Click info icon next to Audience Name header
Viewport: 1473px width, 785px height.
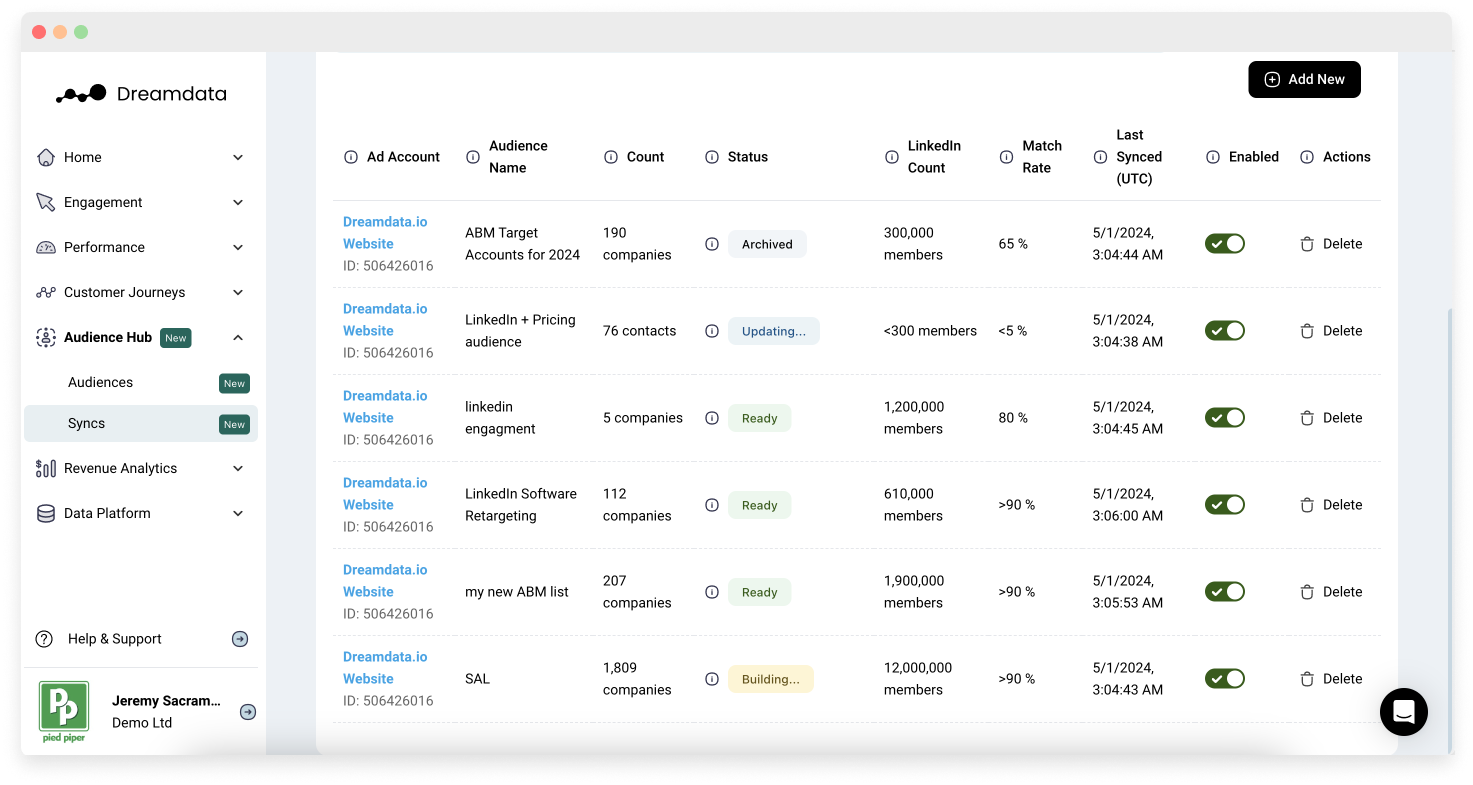coord(473,157)
